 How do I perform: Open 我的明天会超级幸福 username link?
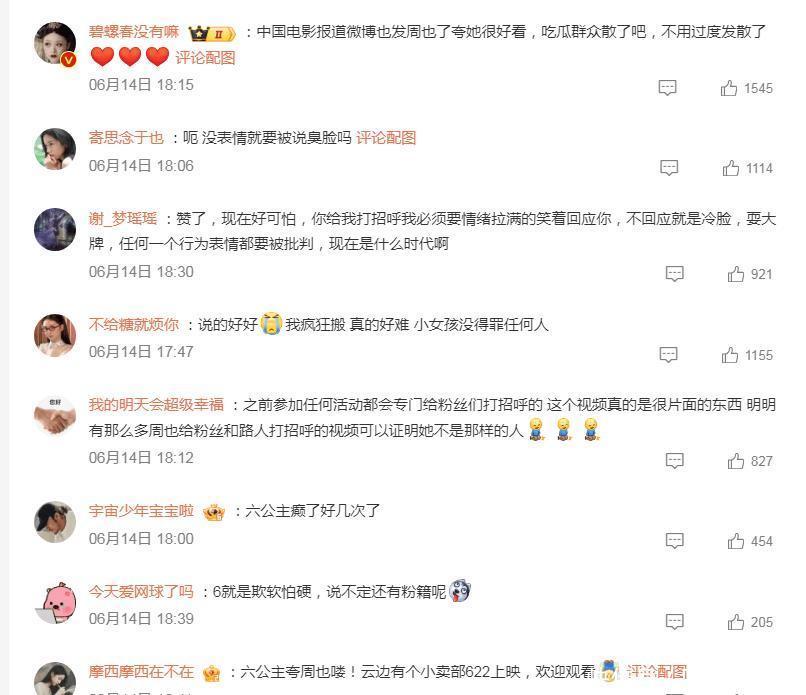(156, 405)
